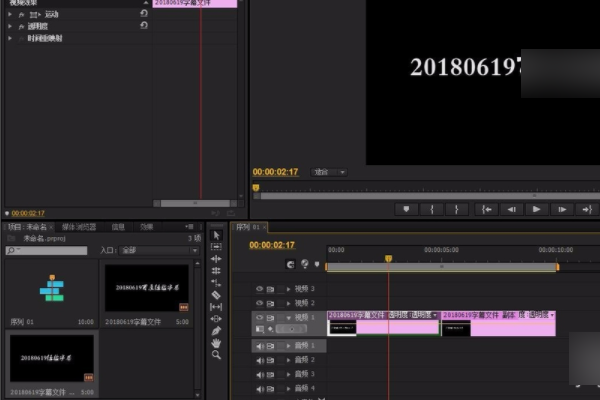Add marker in Program monitor controls

point(406,209)
